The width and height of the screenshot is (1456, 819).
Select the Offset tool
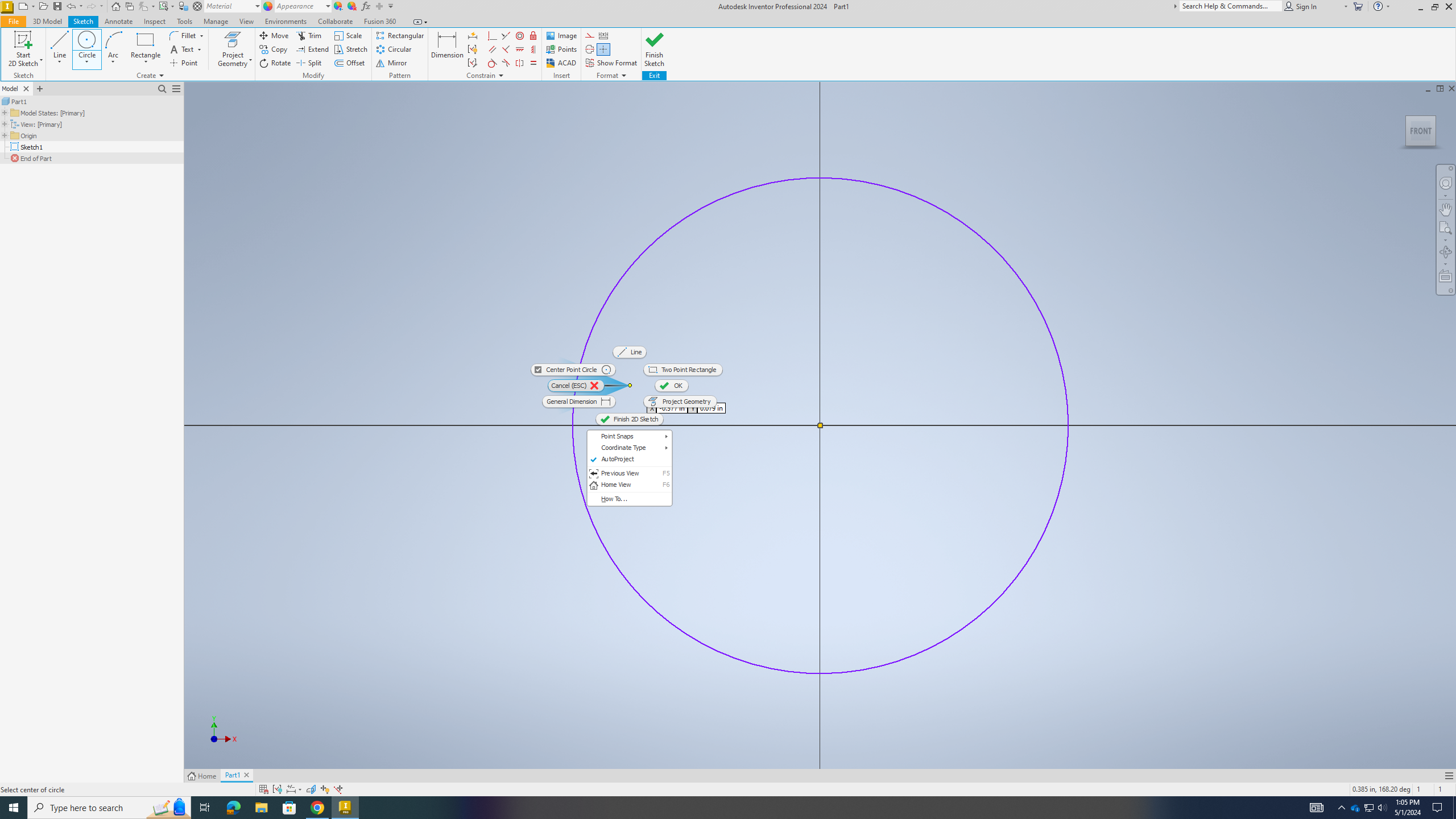[352, 63]
